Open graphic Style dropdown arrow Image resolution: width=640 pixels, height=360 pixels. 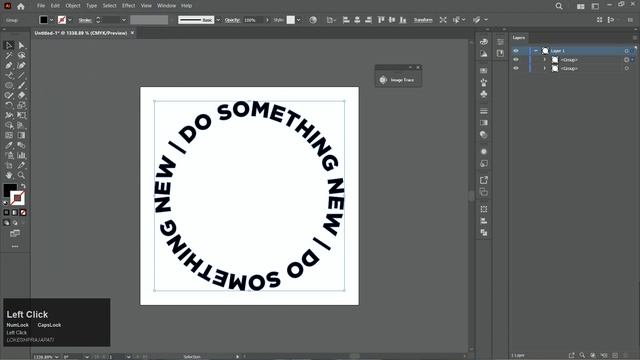[298, 20]
